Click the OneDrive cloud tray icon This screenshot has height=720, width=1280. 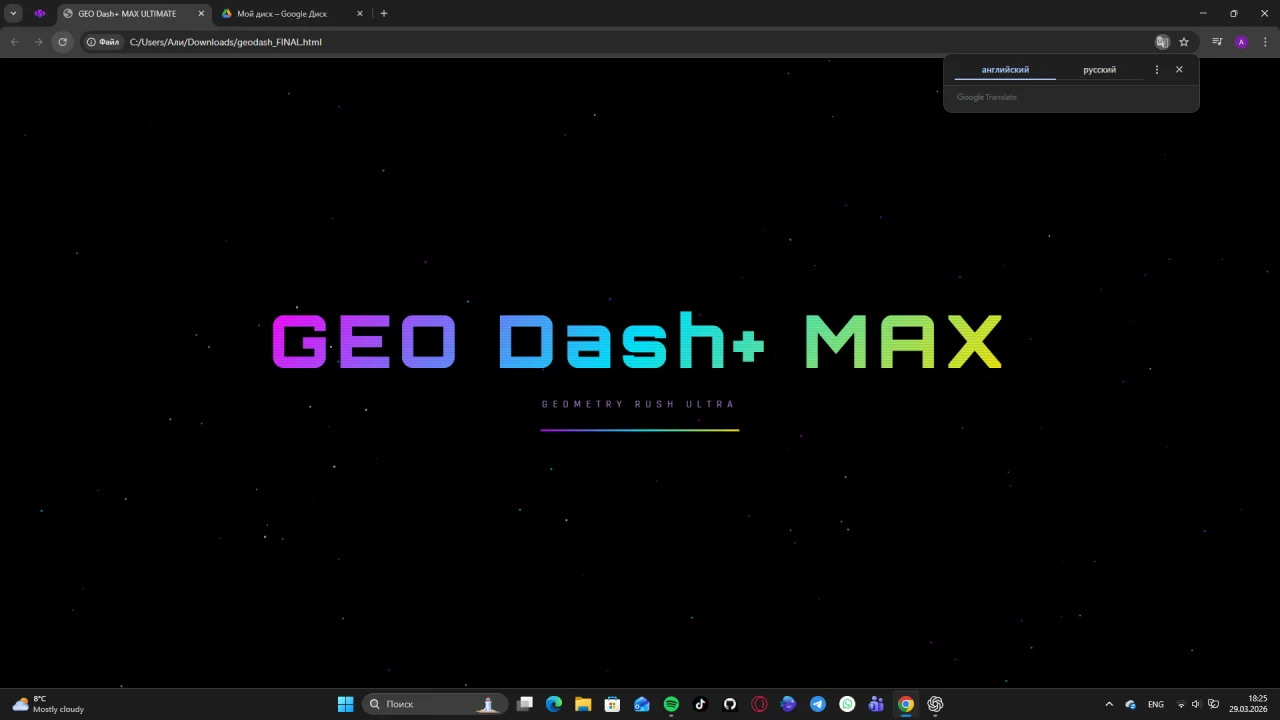coord(1131,704)
